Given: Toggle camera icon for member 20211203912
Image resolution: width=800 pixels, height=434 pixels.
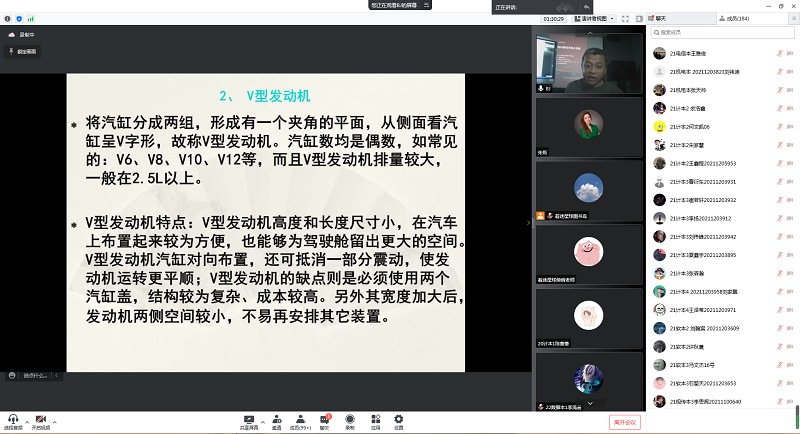Looking at the screenshot, I should (x=790, y=218).
